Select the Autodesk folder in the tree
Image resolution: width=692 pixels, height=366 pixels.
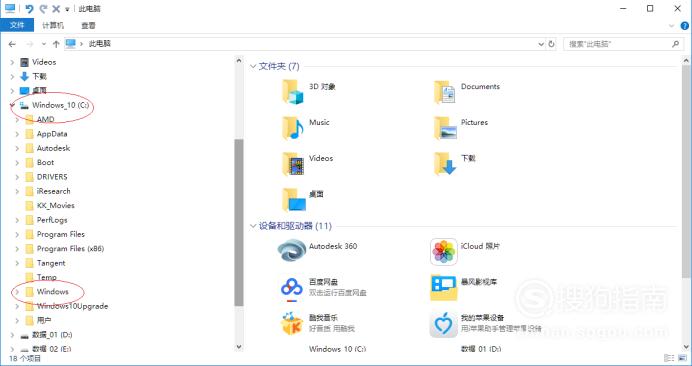[x=53, y=148]
